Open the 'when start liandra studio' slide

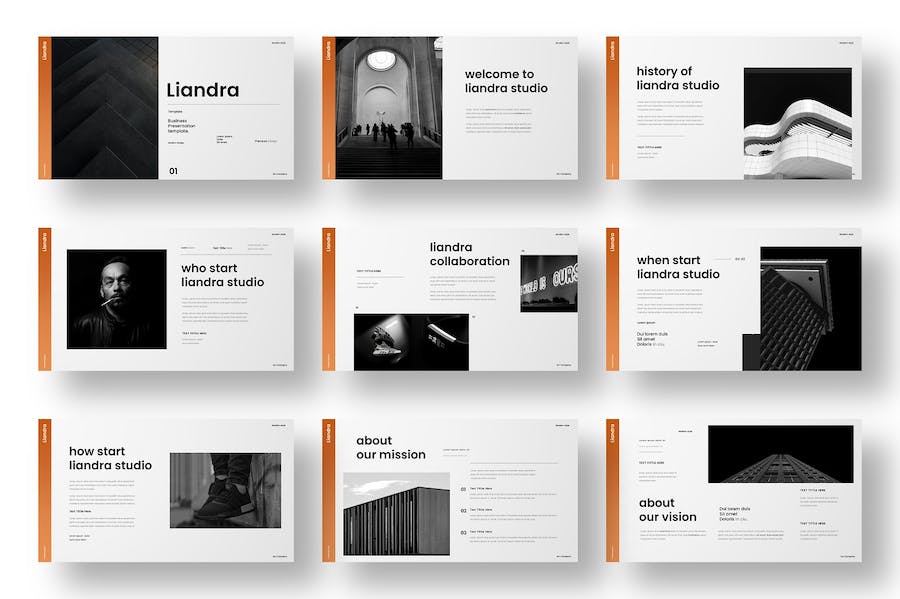coord(734,299)
